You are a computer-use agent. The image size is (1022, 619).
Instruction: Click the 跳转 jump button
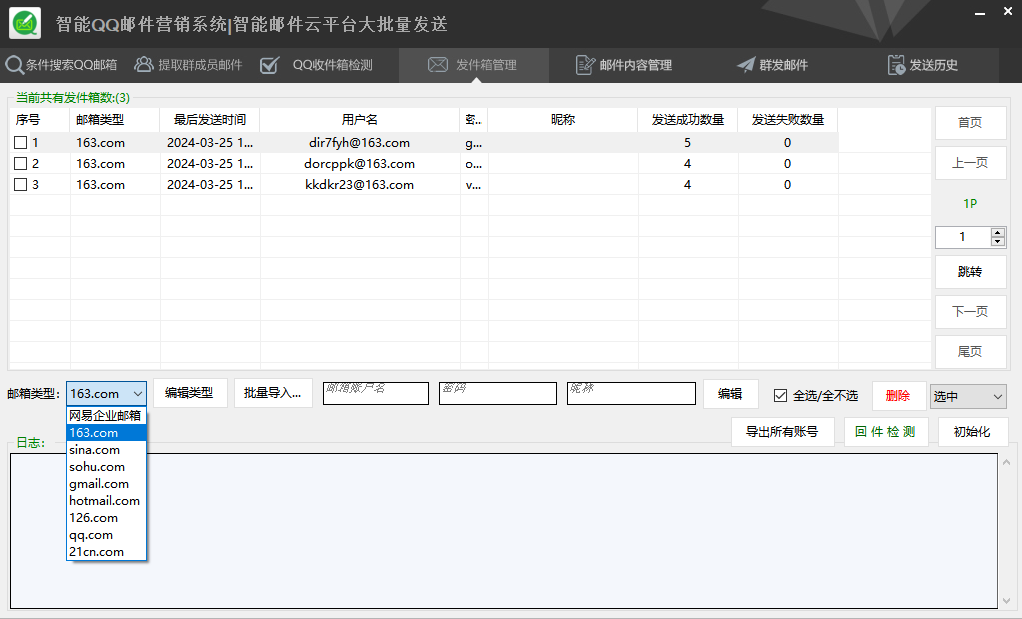pos(970,272)
